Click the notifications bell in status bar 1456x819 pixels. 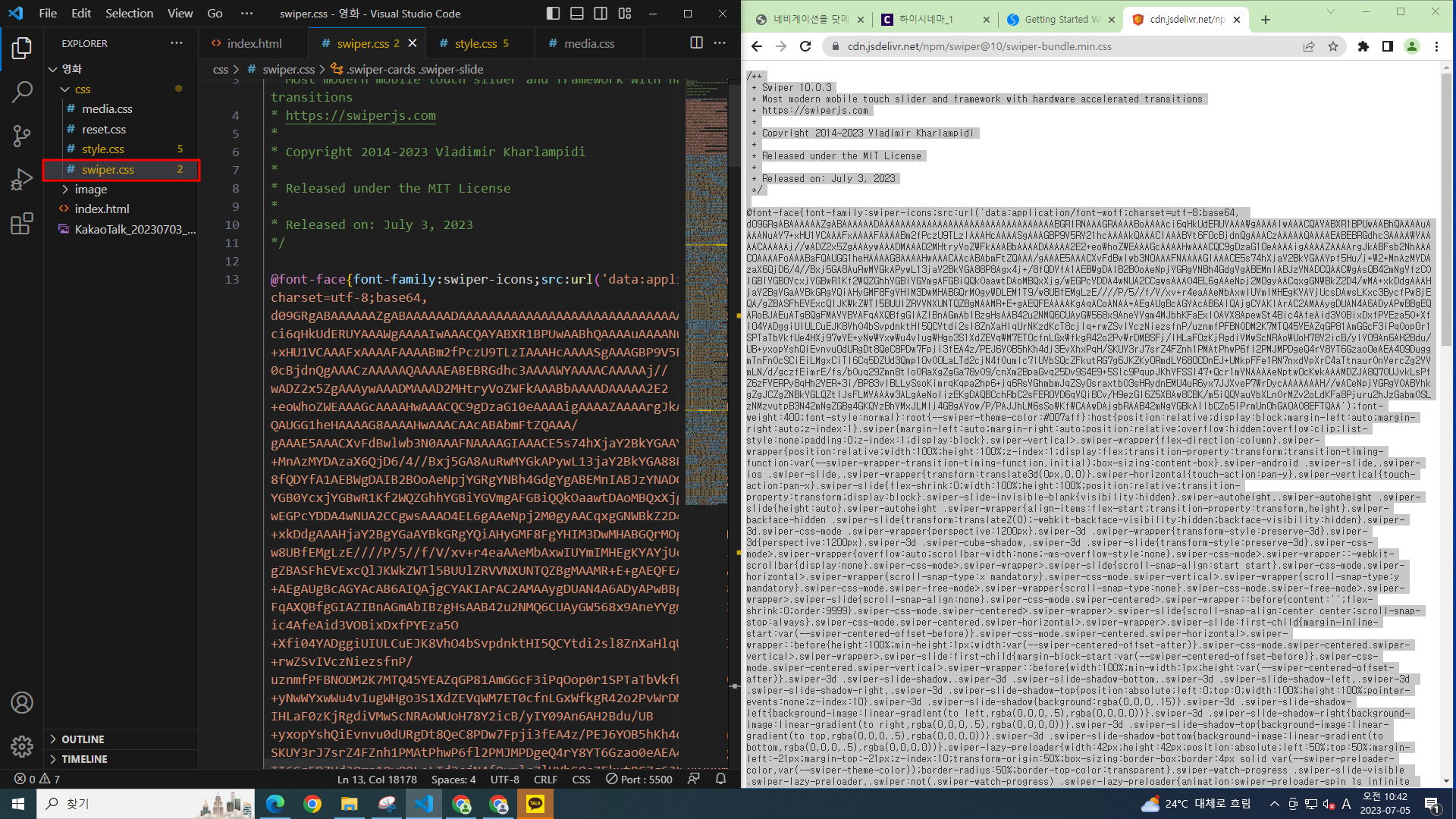coord(720,779)
